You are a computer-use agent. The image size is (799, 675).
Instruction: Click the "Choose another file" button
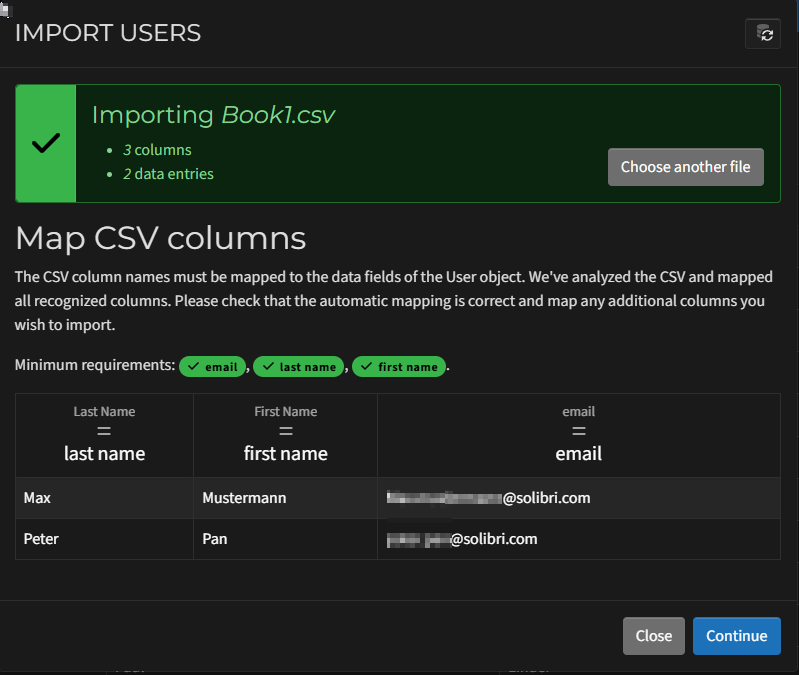[685, 167]
